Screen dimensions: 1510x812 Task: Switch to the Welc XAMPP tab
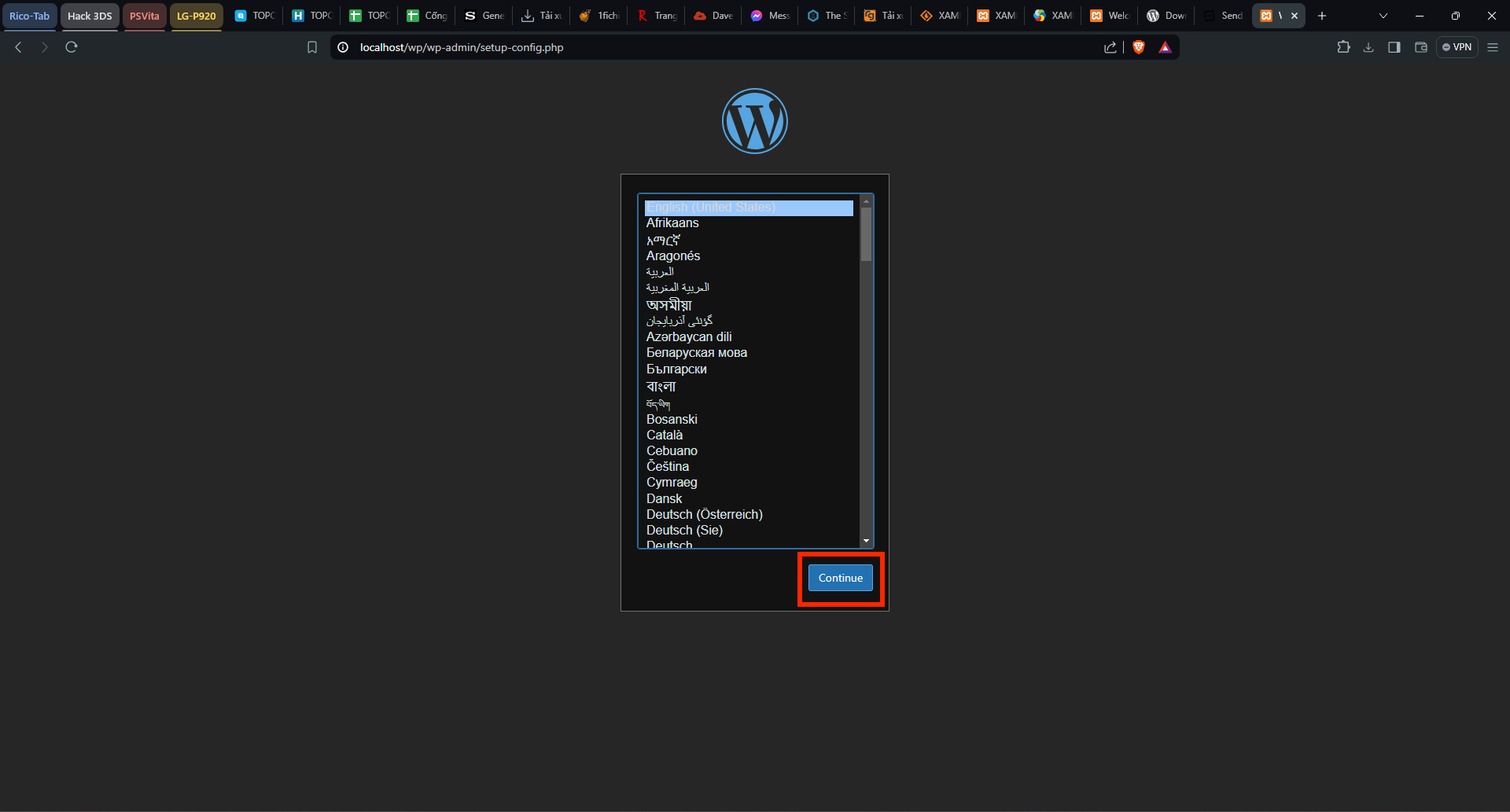tap(1110, 16)
